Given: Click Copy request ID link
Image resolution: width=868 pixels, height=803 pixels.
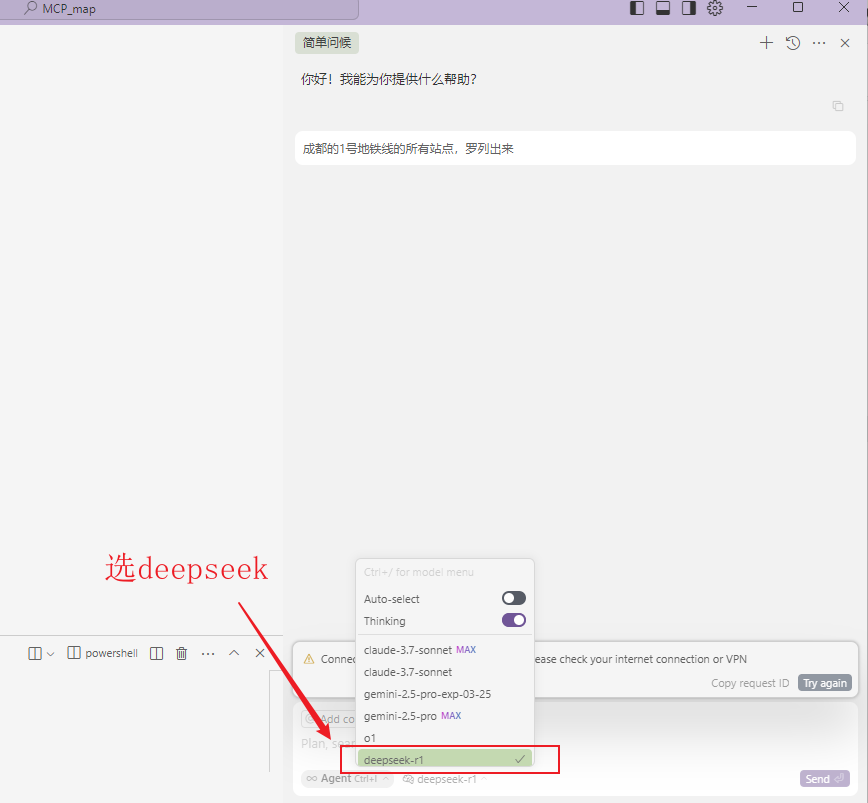Looking at the screenshot, I should pyautogui.click(x=750, y=683).
